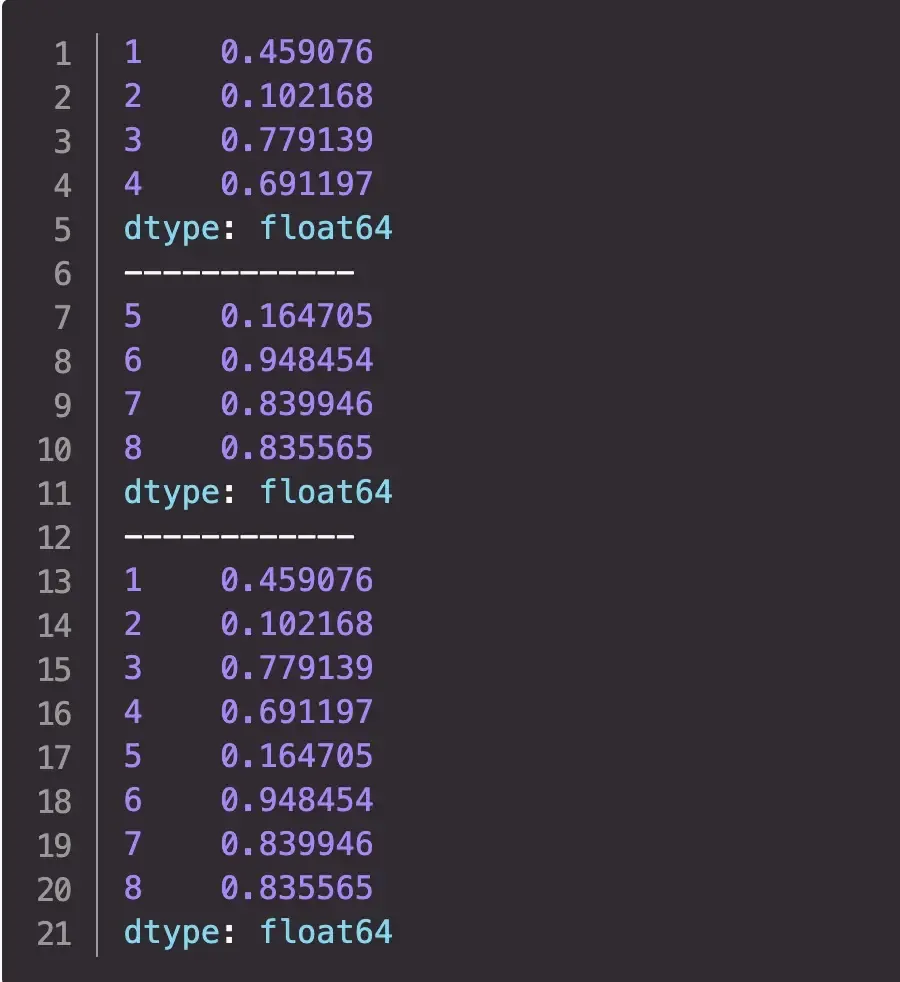The height and width of the screenshot is (982, 900).
Task: Click value 0.835565 on line 10
Action: tap(297, 448)
